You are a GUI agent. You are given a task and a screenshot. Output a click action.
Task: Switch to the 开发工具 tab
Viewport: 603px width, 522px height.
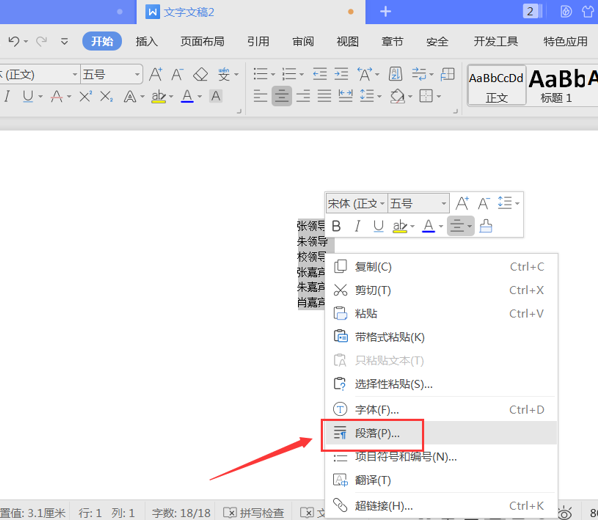[496, 41]
